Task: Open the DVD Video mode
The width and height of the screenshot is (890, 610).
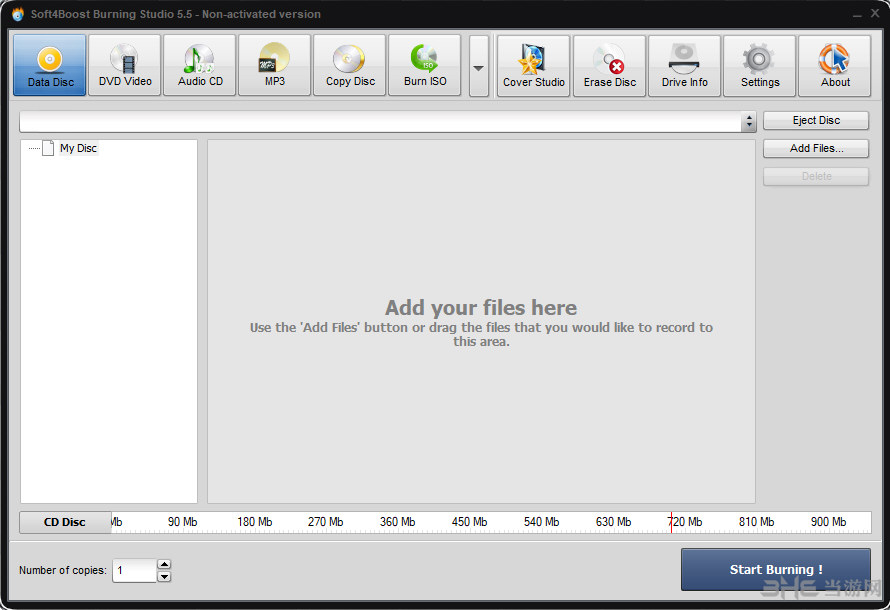Action: [x=125, y=65]
